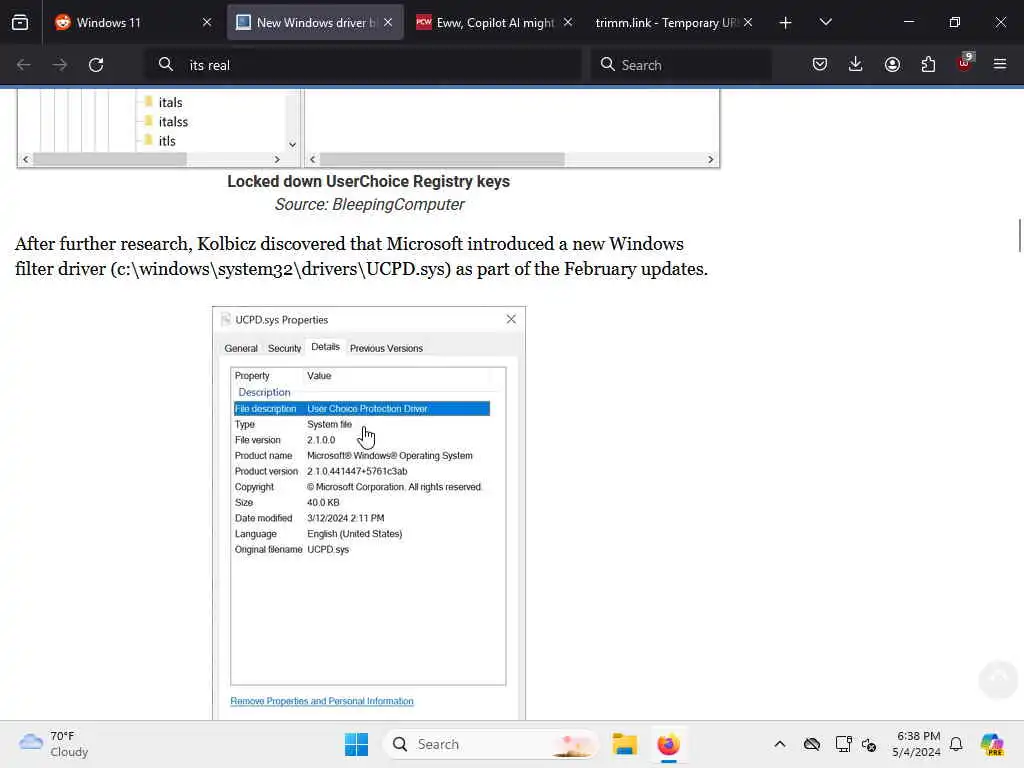Click the browser Search box
Viewport: 1024px width, 768px height.
[681, 65]
